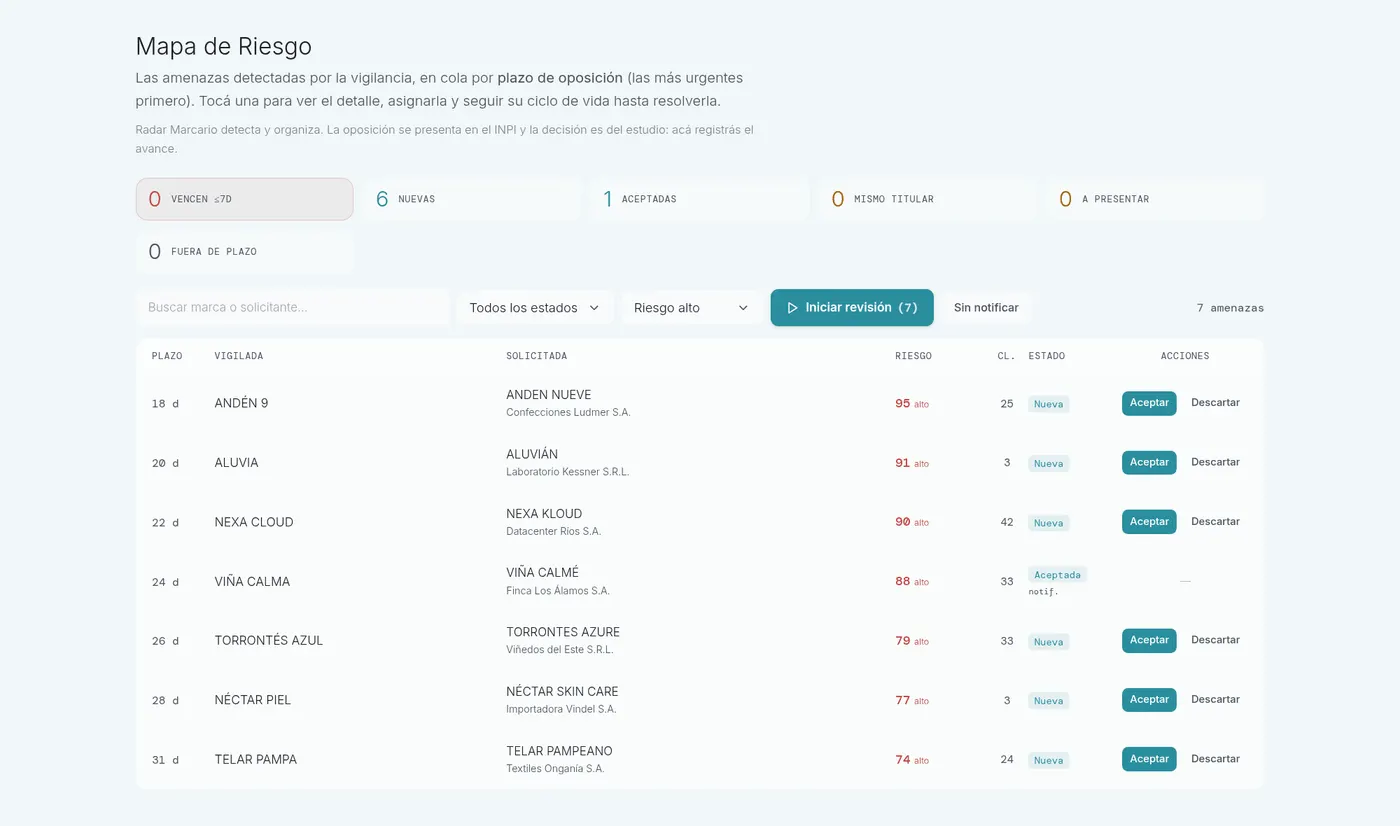
Task: Click the TORRONTES AZURE requested mark
Action: pos(563,632)
